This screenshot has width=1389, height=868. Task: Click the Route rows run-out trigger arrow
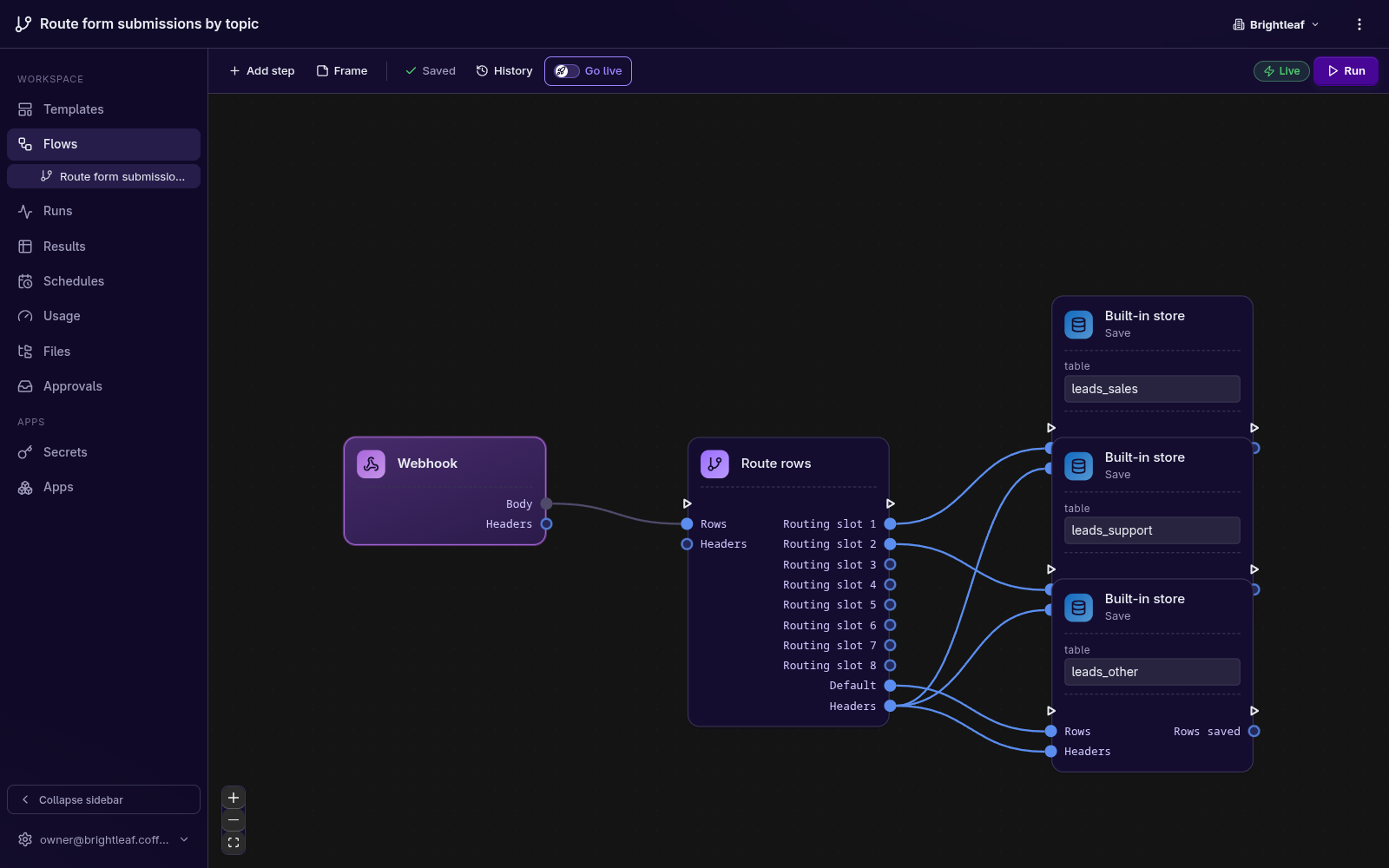pos(890,503)
